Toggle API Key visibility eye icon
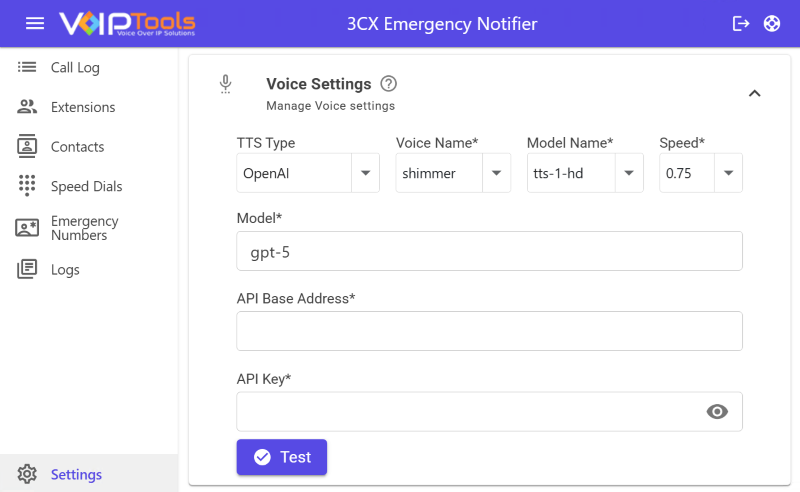This screenshot has width=800, height=492. point(717,411)
